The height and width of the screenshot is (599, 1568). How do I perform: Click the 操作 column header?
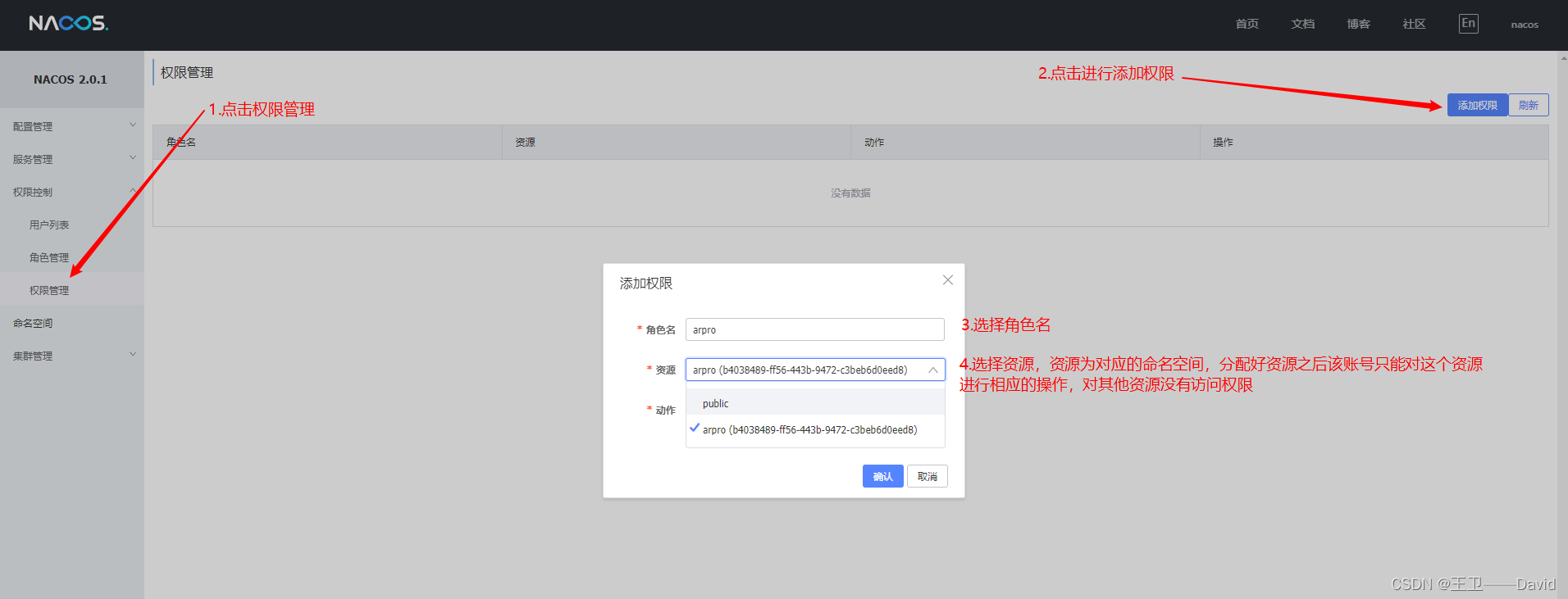click(x=1374, y=142)
